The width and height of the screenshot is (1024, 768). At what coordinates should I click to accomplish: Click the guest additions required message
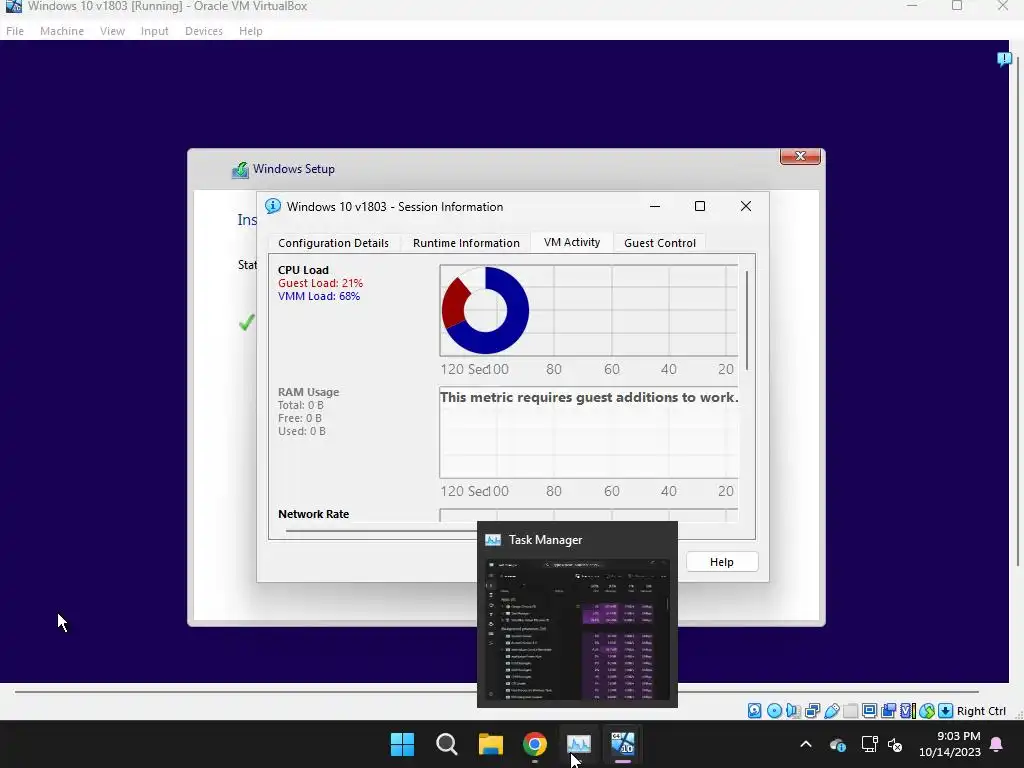click(589, 397)
